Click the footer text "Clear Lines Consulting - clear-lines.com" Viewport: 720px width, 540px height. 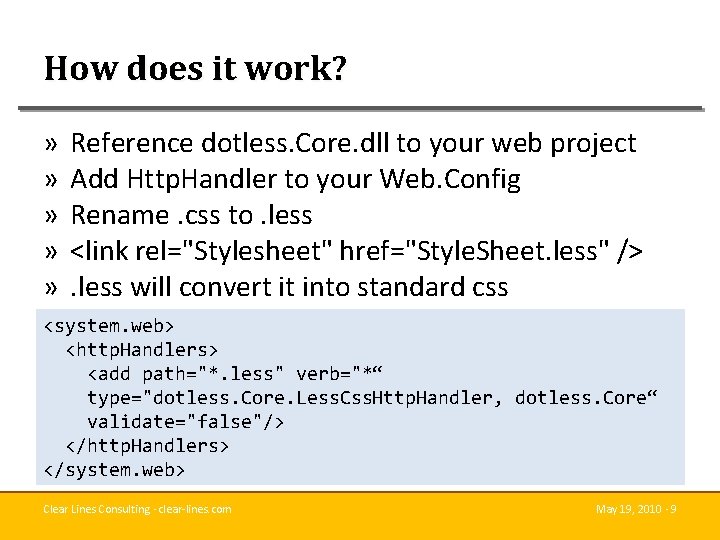(x=137, y=509)
